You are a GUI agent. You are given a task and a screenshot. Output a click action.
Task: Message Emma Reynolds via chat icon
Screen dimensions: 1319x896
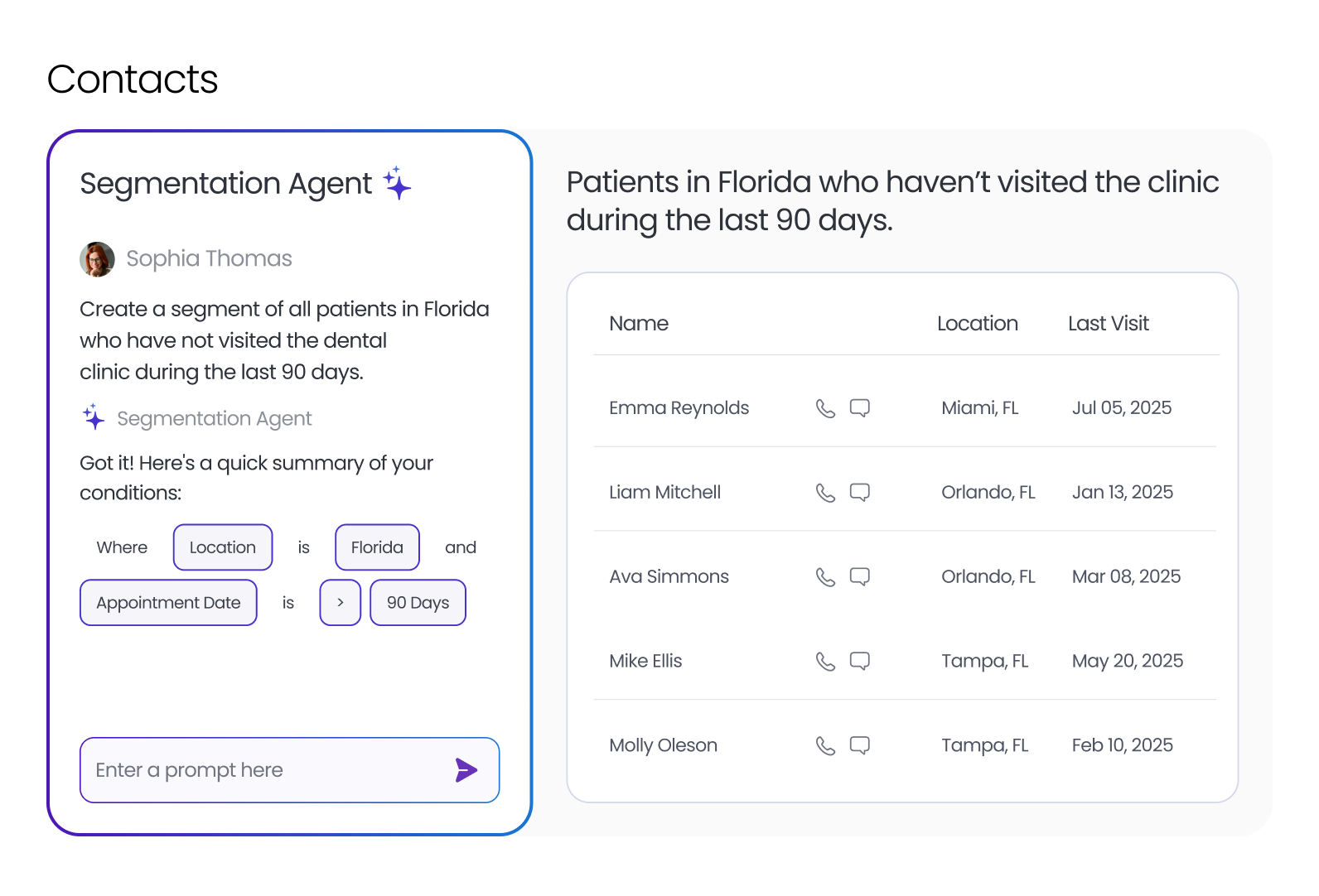click(860, 408)
